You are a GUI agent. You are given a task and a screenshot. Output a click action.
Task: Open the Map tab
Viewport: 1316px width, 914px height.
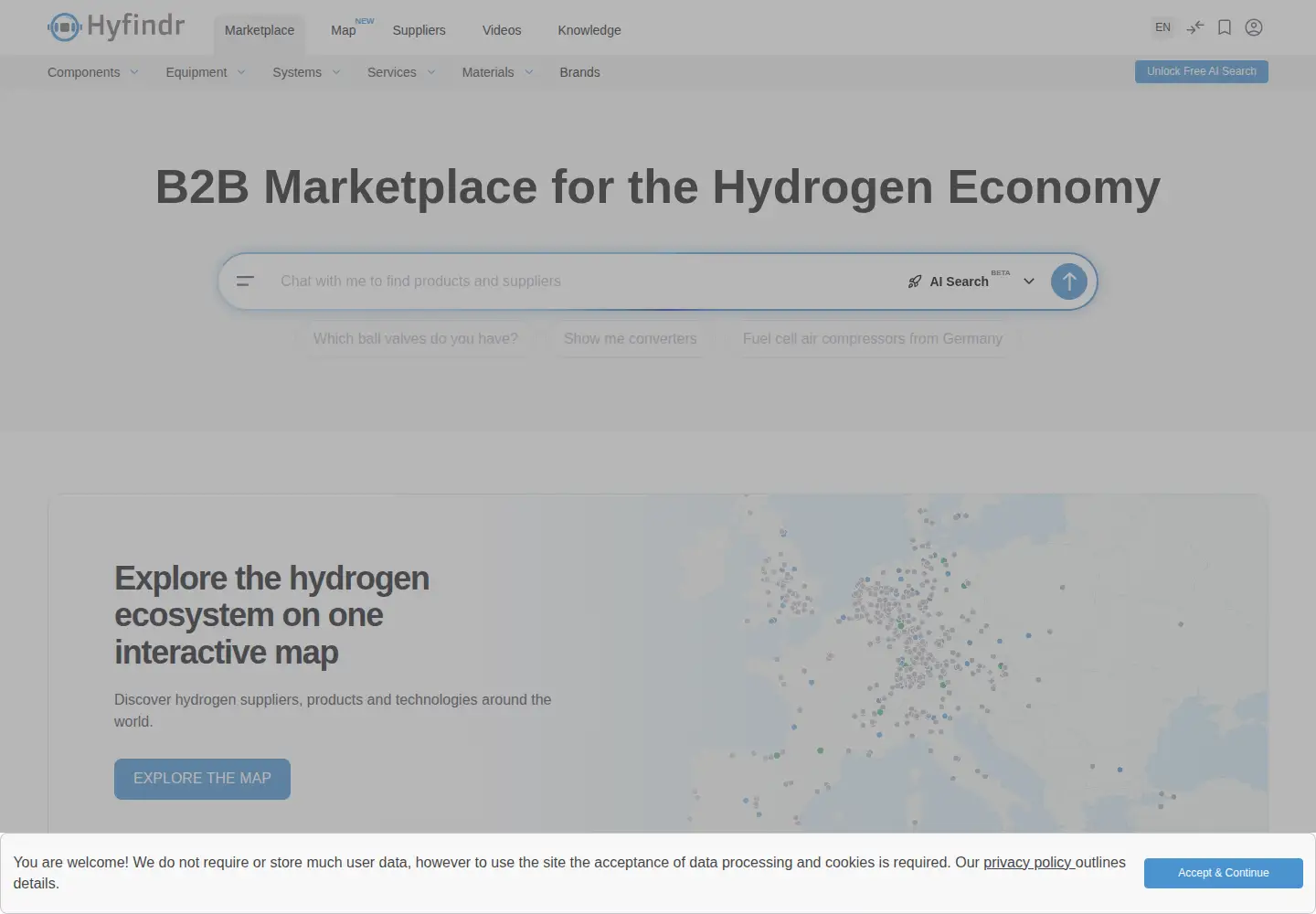pyautogui.click(x=344, y=30)
